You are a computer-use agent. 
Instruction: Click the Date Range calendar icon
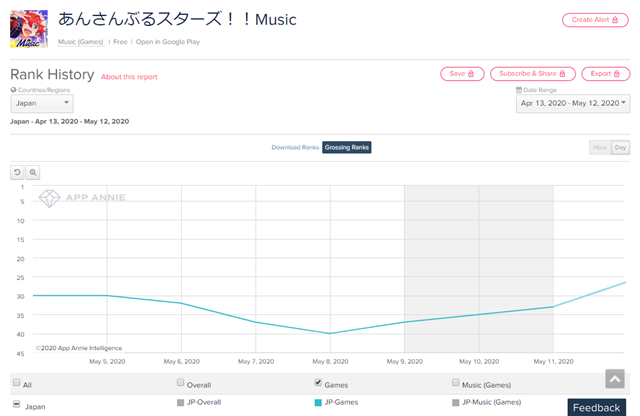519,90
